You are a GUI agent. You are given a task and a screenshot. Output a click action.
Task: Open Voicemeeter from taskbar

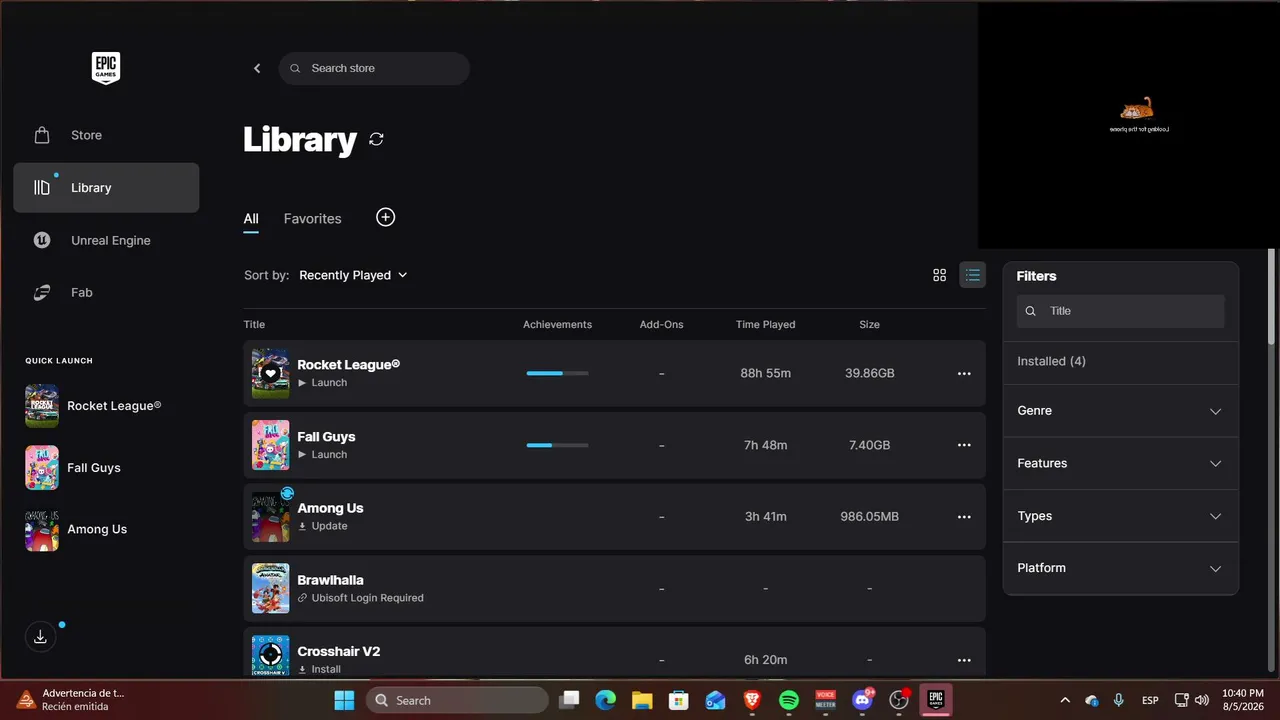pos(826,700)
